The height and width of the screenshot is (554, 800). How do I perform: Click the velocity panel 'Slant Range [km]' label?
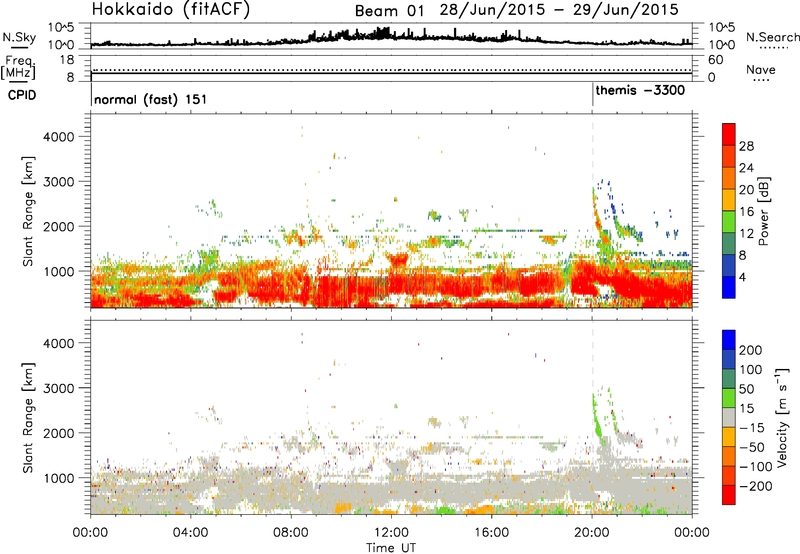pos(28,418)
